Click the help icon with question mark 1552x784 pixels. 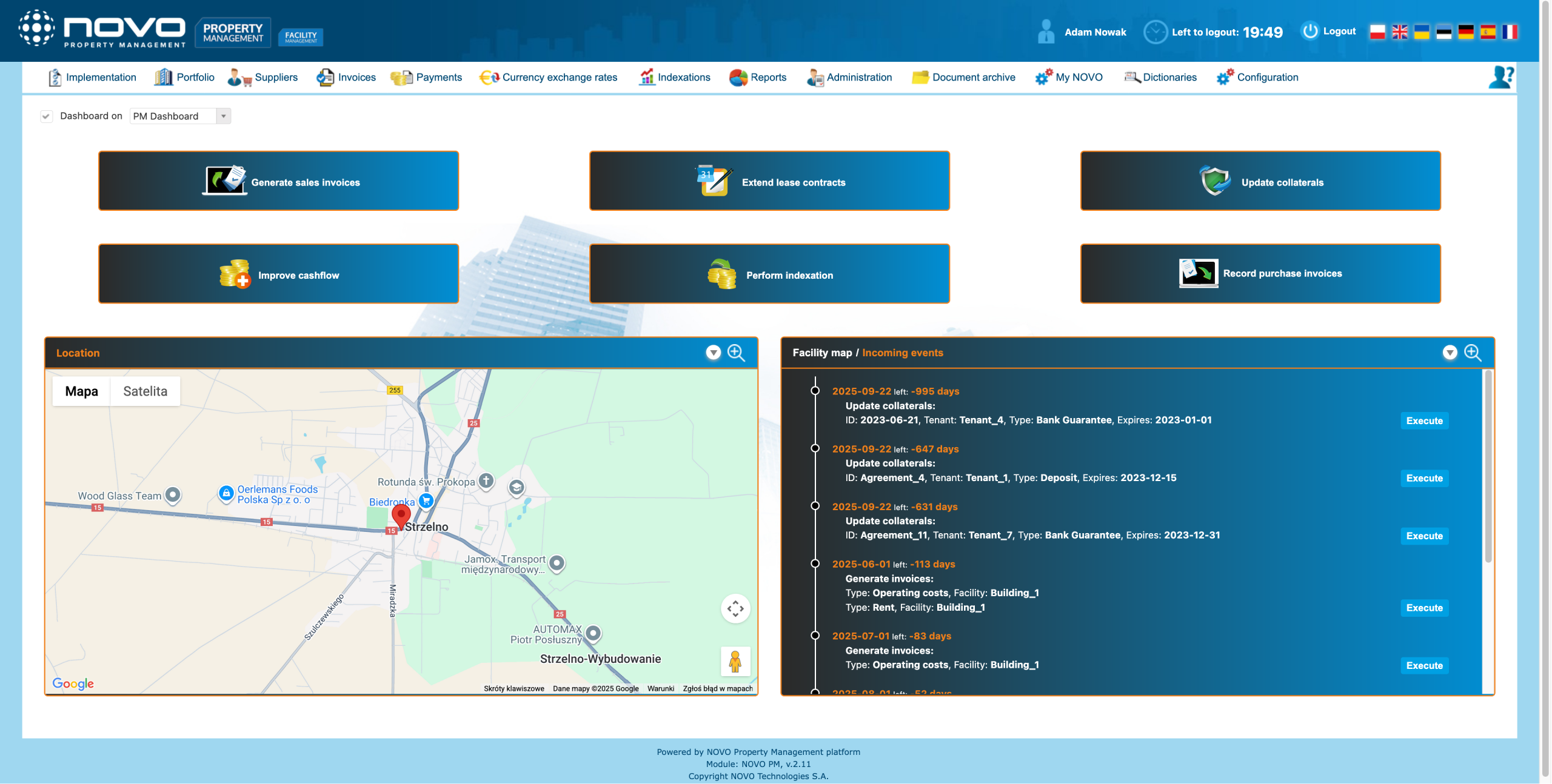pos(1500,78)
